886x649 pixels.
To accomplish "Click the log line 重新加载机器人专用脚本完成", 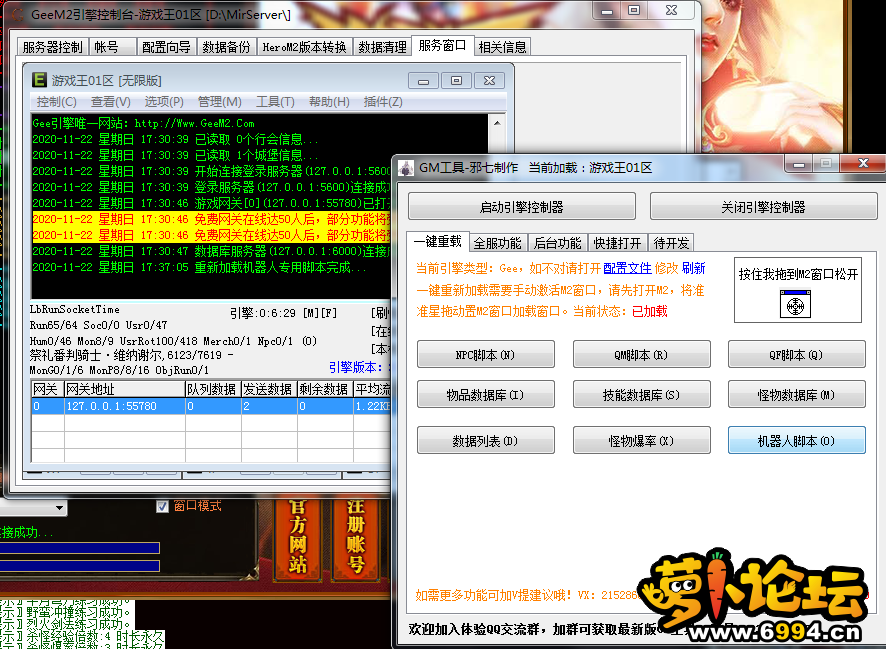I will coord(199,267).
